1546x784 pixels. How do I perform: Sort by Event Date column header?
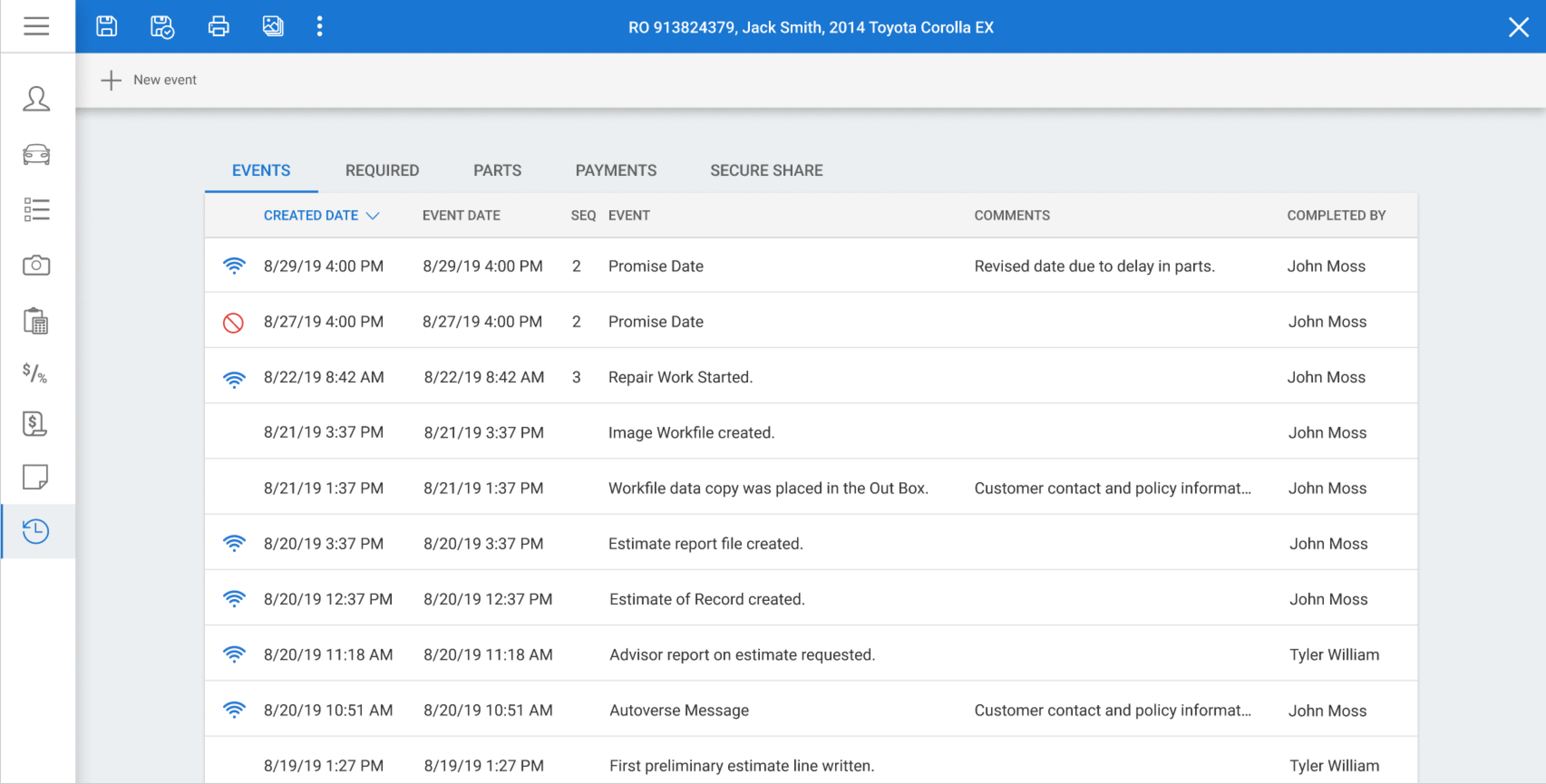click(462, 215)
